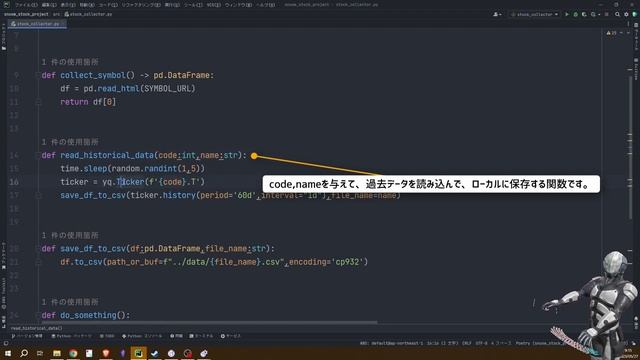Open the white document taskbar app
The height and width of the screenshot is (360, 640).
coord(89,353)
